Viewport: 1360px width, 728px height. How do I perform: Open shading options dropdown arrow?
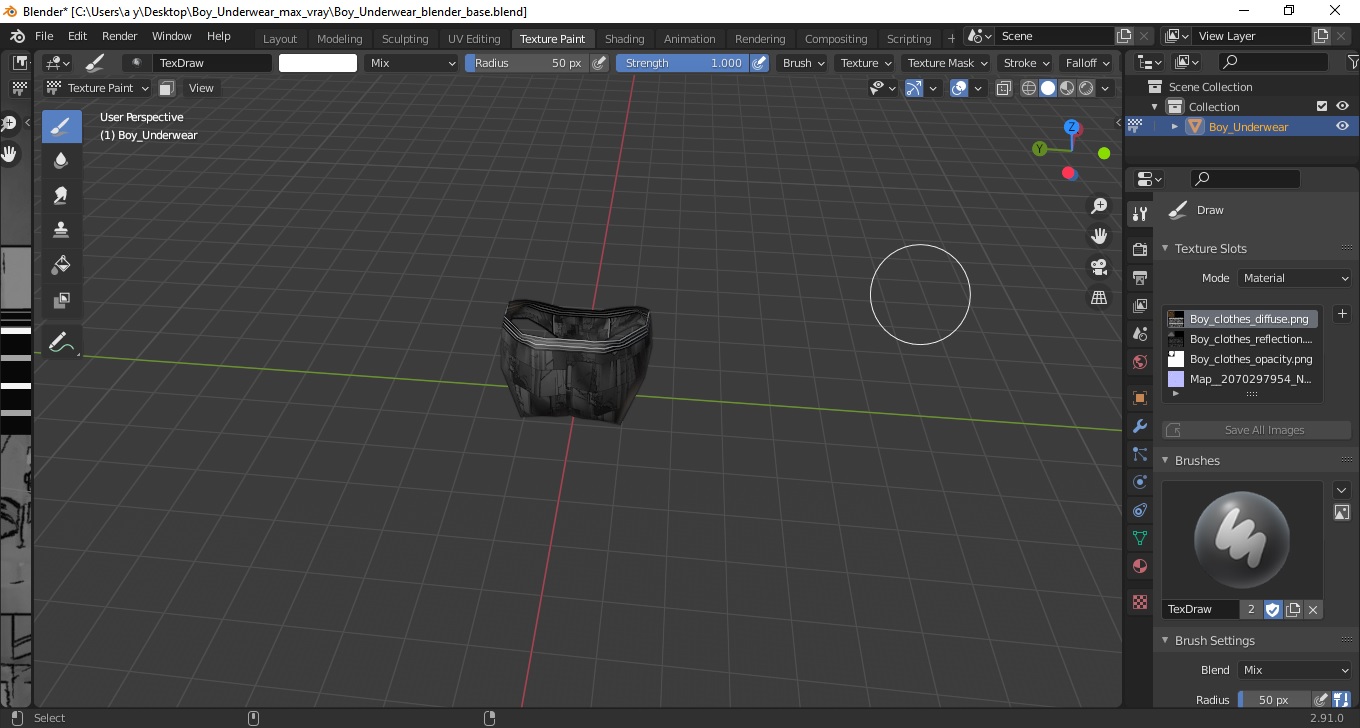click(1106, 88)
